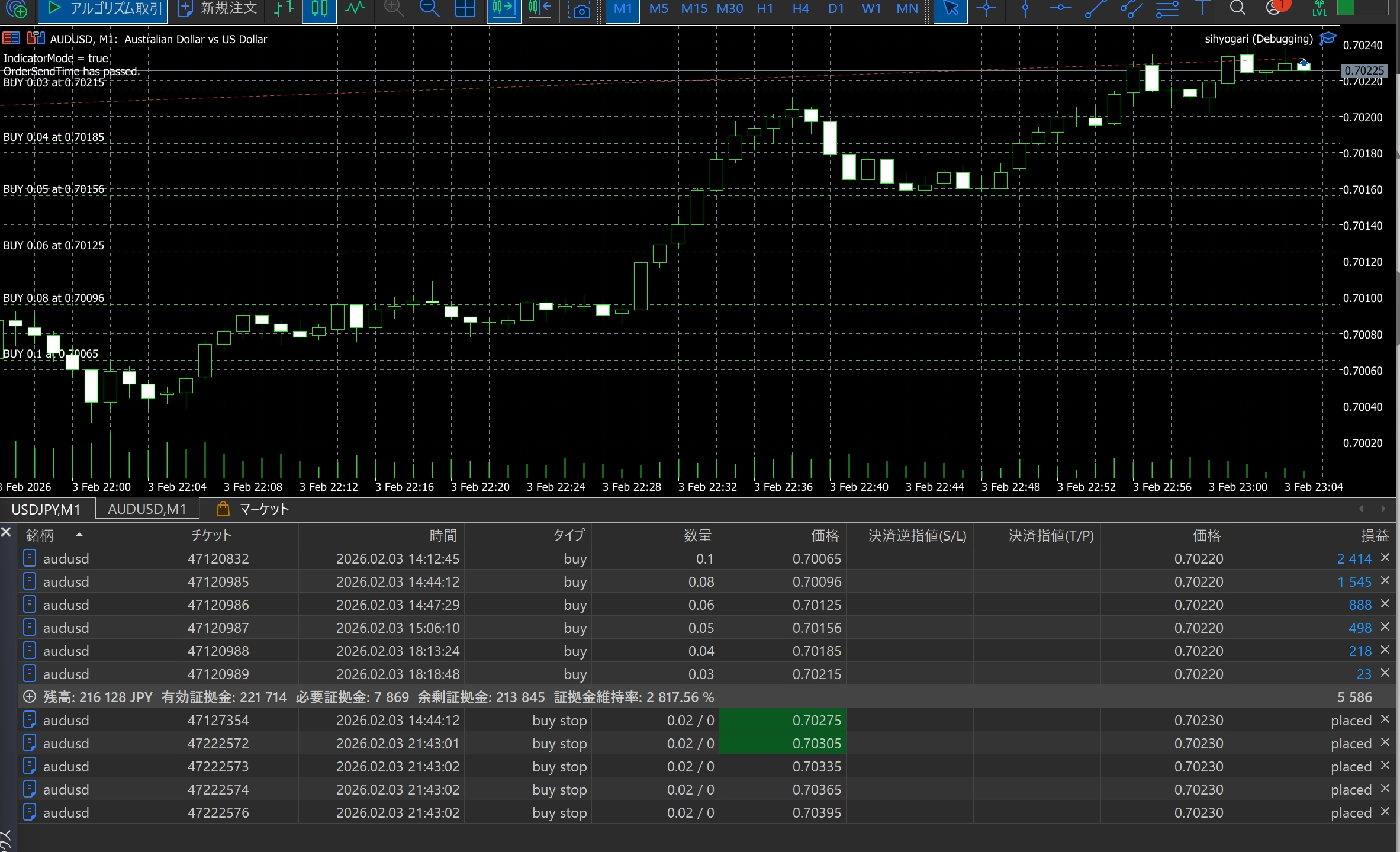Image resolution: width=1400 pixels, height=852 pixels.
Task: Close the buy position at 0.70065
Action: point(1385,558)
